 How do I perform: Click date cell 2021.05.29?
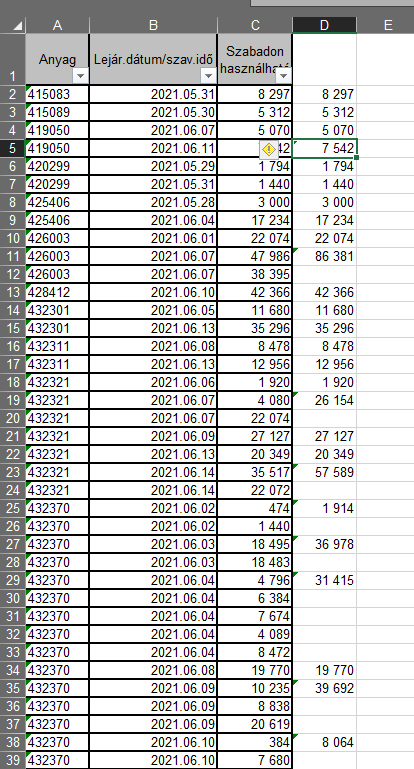pos(154,166)
